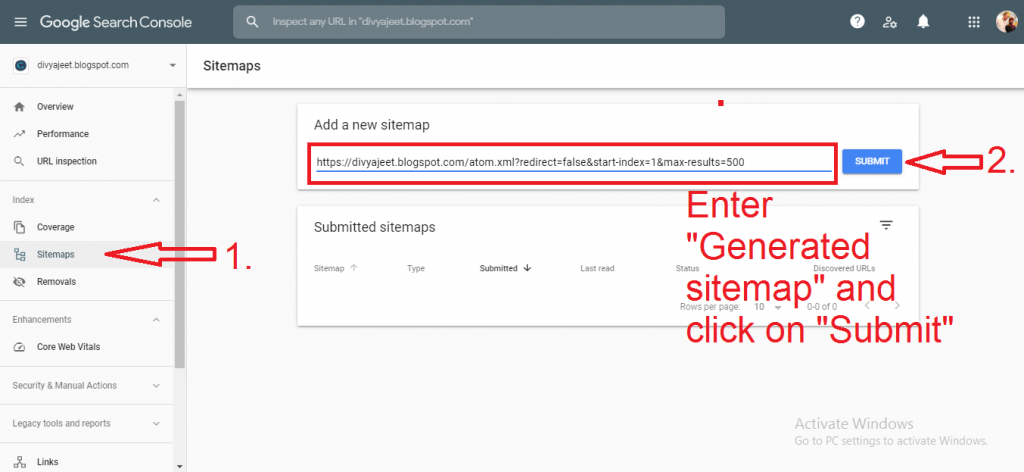Expand Security & Manual Actions section
This screenshot has width=1024, height=472.
(156, 386)
